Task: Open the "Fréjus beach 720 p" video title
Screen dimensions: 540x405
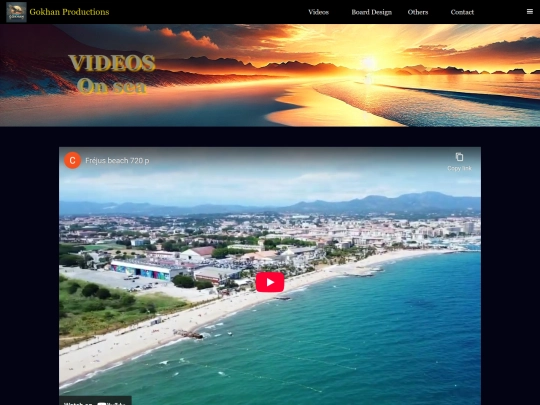Action: pos(117,160)
